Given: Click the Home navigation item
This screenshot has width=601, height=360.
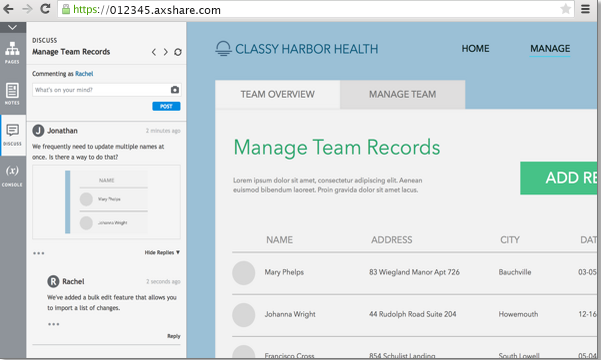Looking at the screenshot, I should tap(475, 49).
